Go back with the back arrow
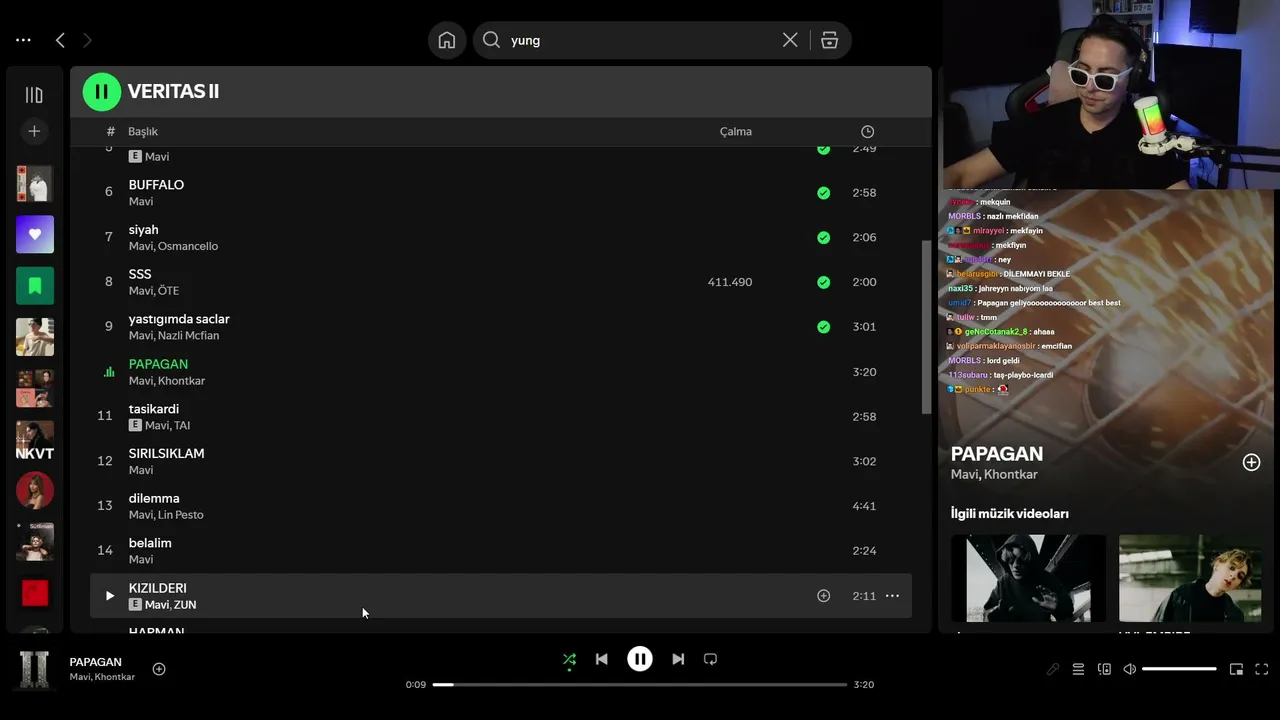Screen dimensions: 1280x720 pyautogui.click(x=60, y=40)
